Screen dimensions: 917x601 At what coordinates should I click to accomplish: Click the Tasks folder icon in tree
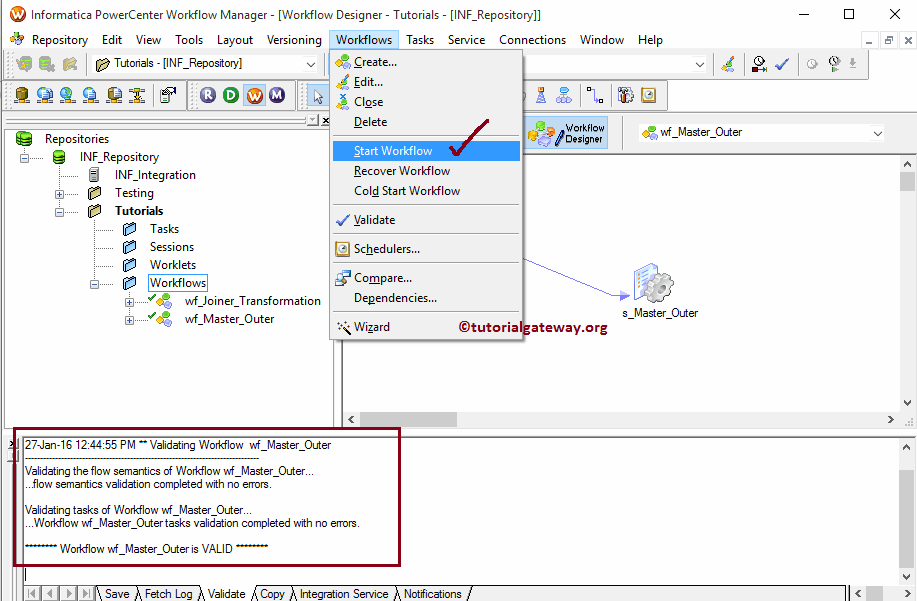[x=129, y=229]
